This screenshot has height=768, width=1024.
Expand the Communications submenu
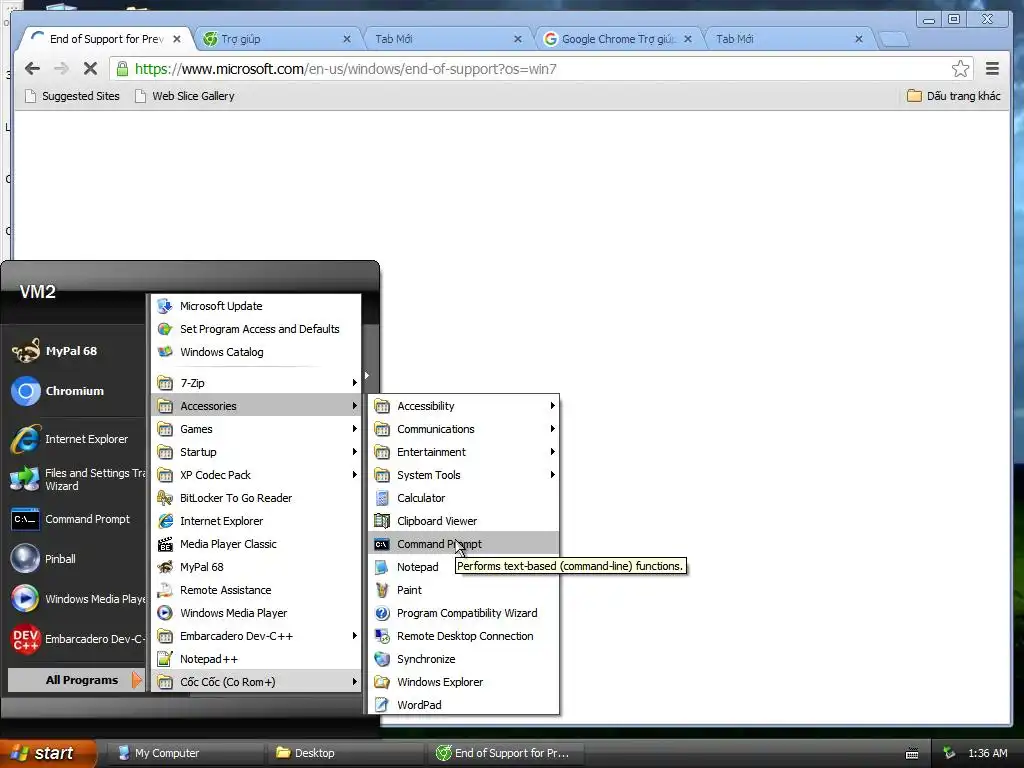(x=464, y=429)
